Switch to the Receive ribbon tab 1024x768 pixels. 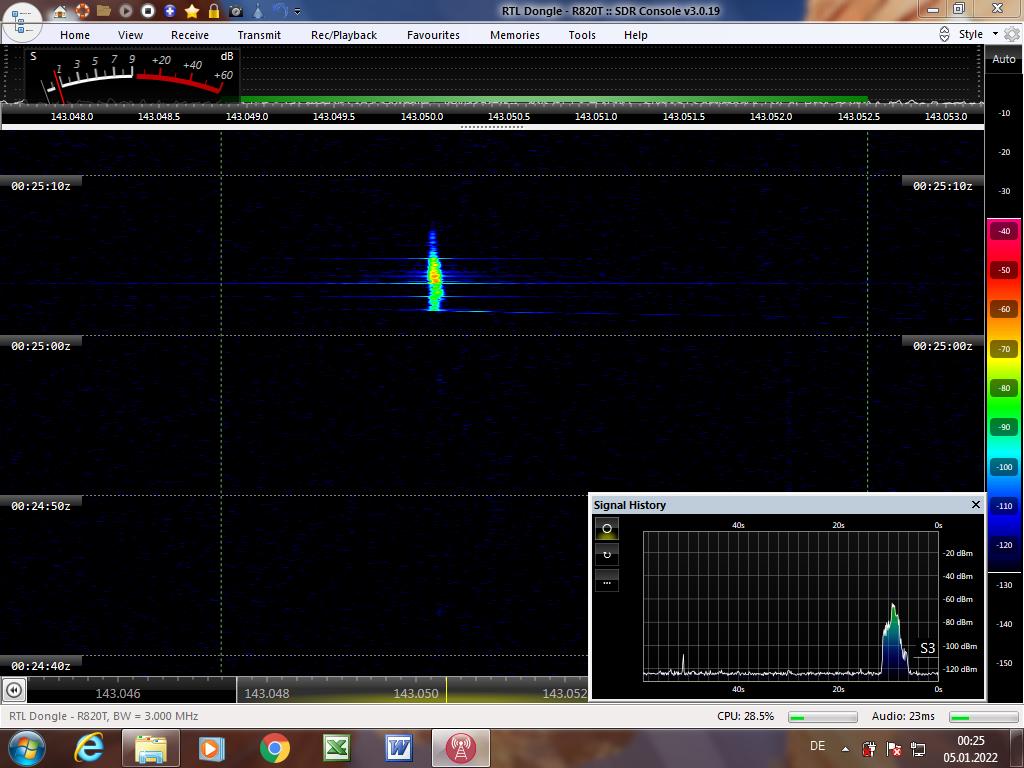coord(190,35)
